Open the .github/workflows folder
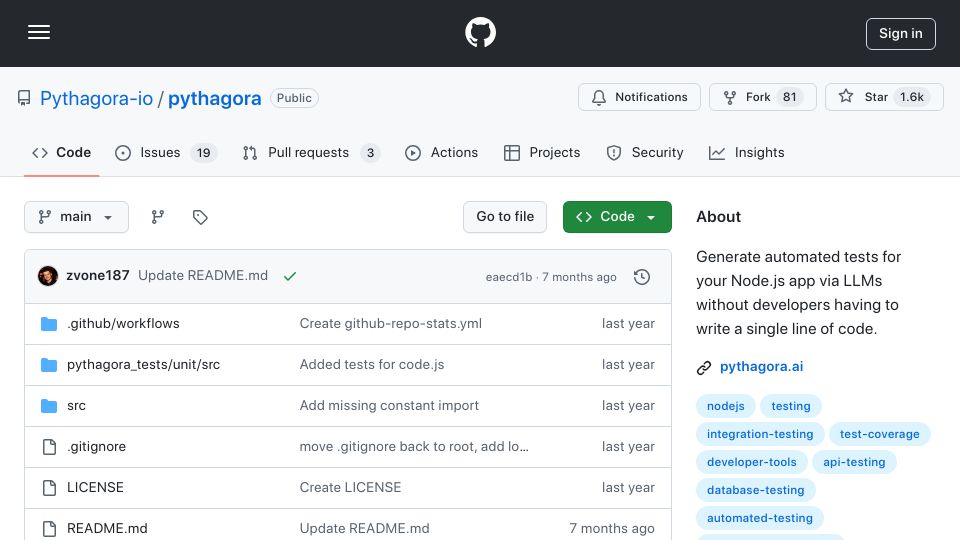The width and height of the screenshot is (960, 540). (123, 323)
